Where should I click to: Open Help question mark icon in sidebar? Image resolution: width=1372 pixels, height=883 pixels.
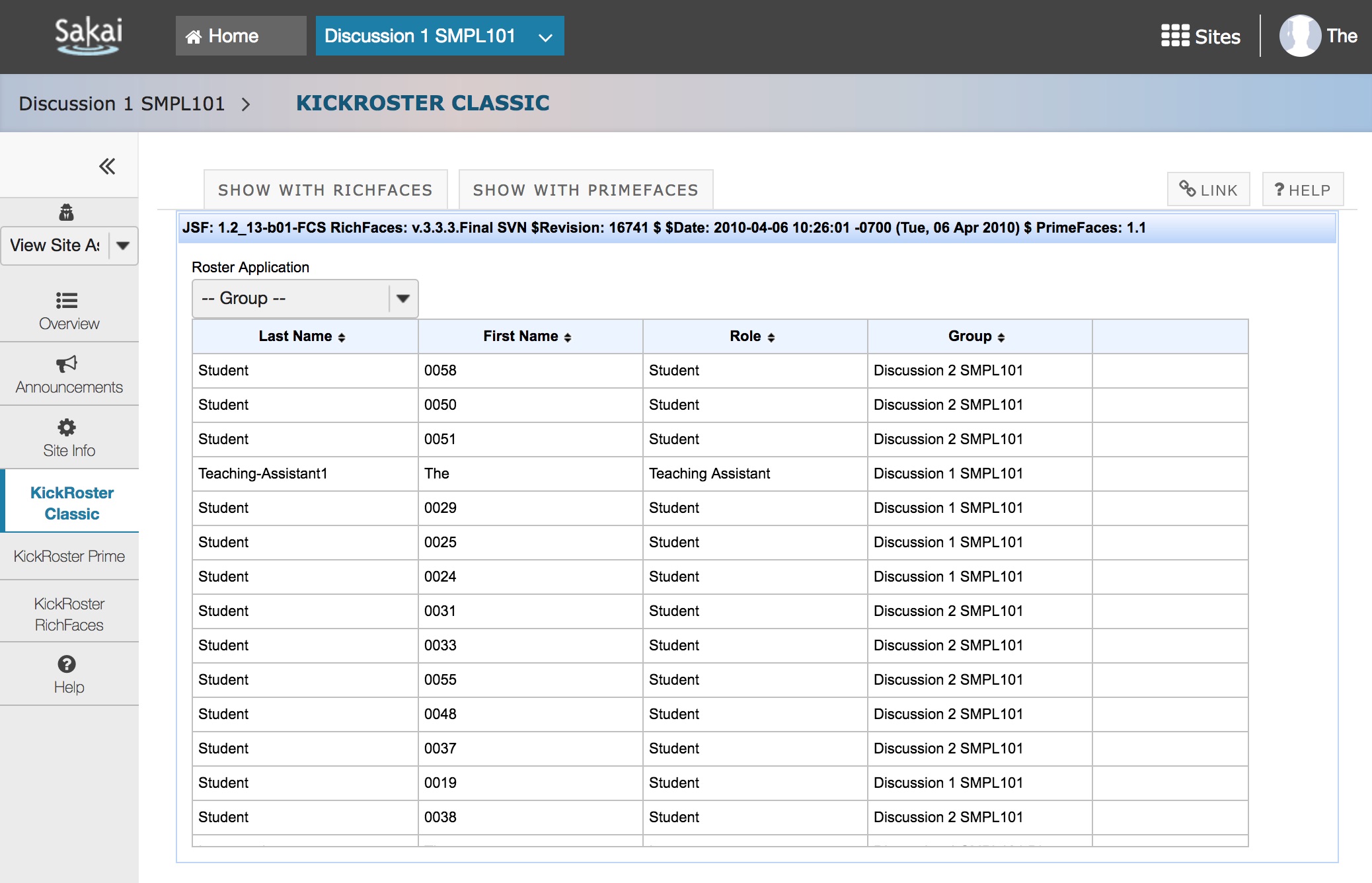point(67,664)
